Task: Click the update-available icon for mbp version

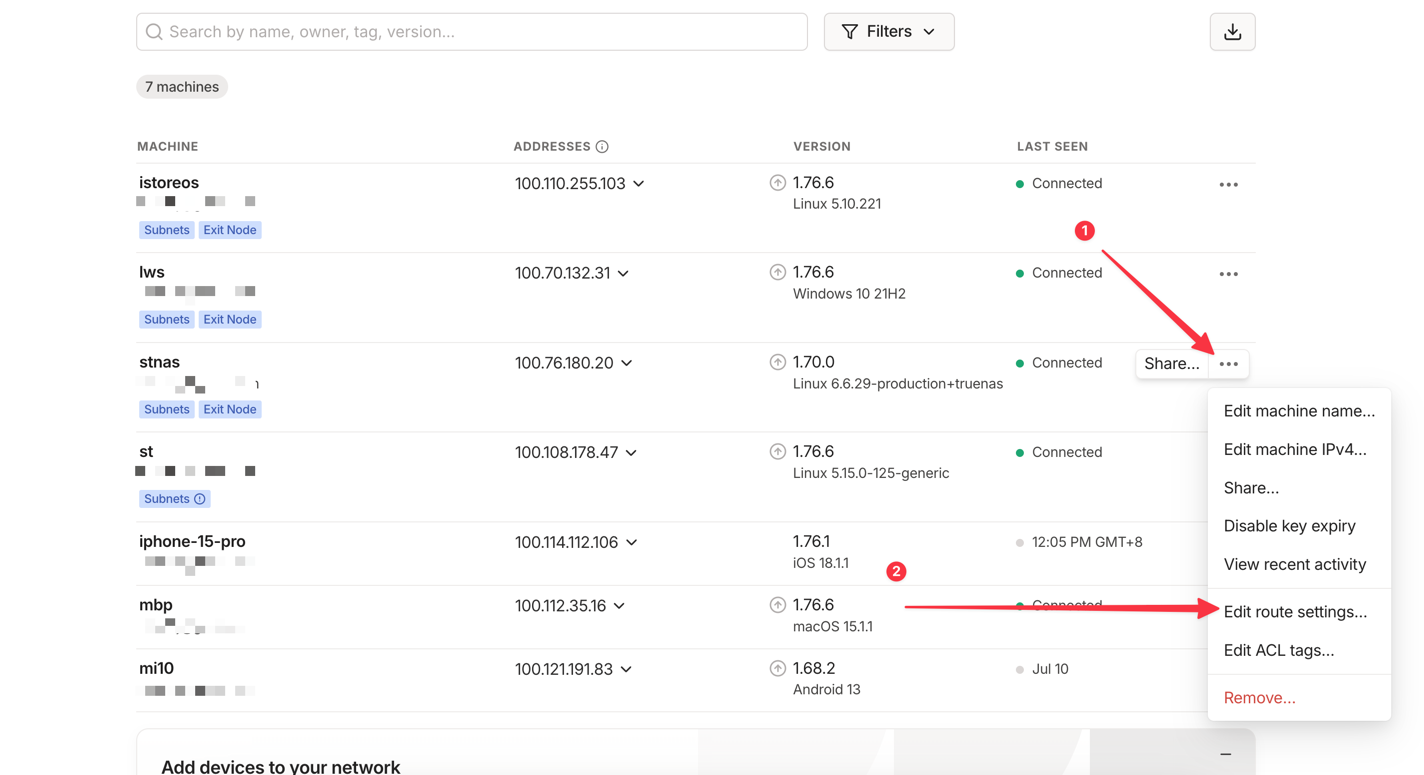Action: pos(777,605)
